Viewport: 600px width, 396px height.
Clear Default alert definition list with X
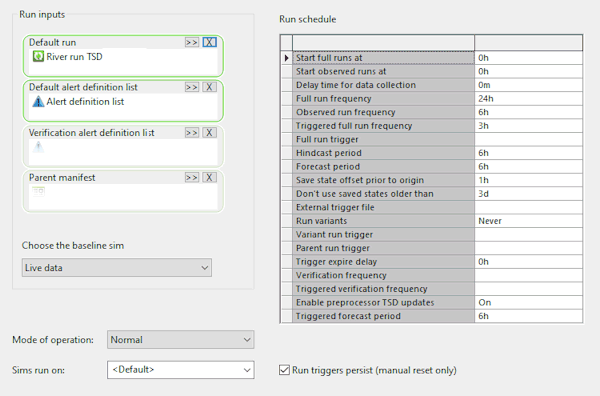[209, 87]
